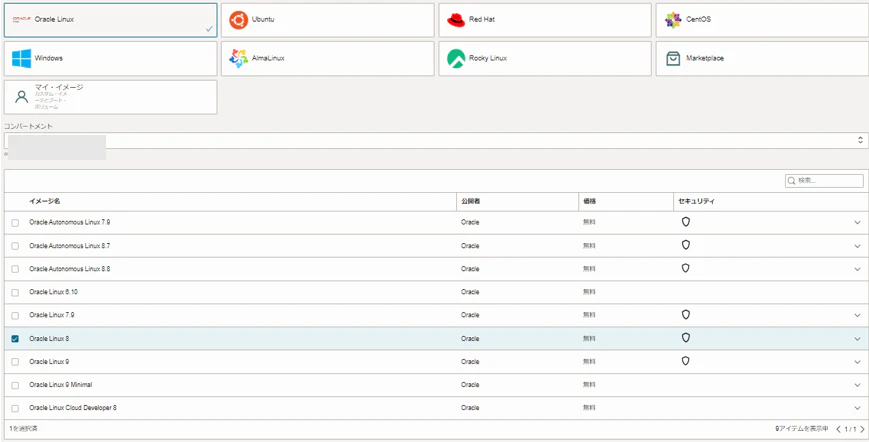
Task: Check the Oracle Linux 6.10 checkbox
Action: (x=15, y=292)
